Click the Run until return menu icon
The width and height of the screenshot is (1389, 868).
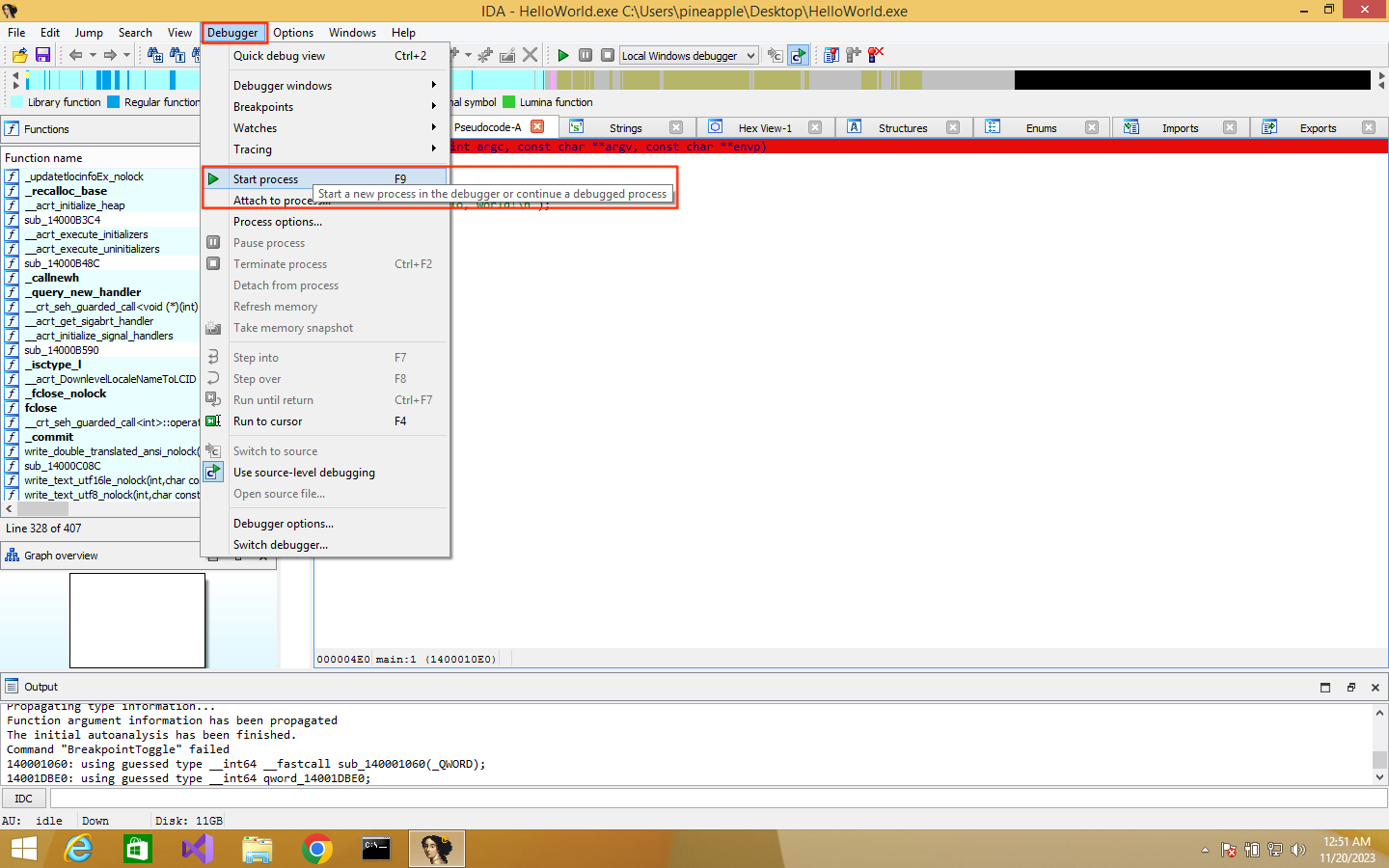pyautogui.click(x=213, y=399)
